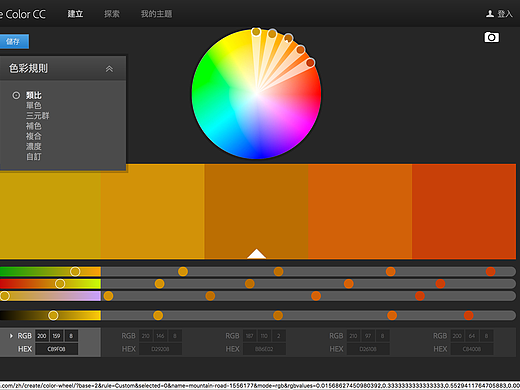Click the hollow handle on the top green-orange slider
Image resolution: width=520 pixels, height=390 pixels.
click(x=75, y=271)
